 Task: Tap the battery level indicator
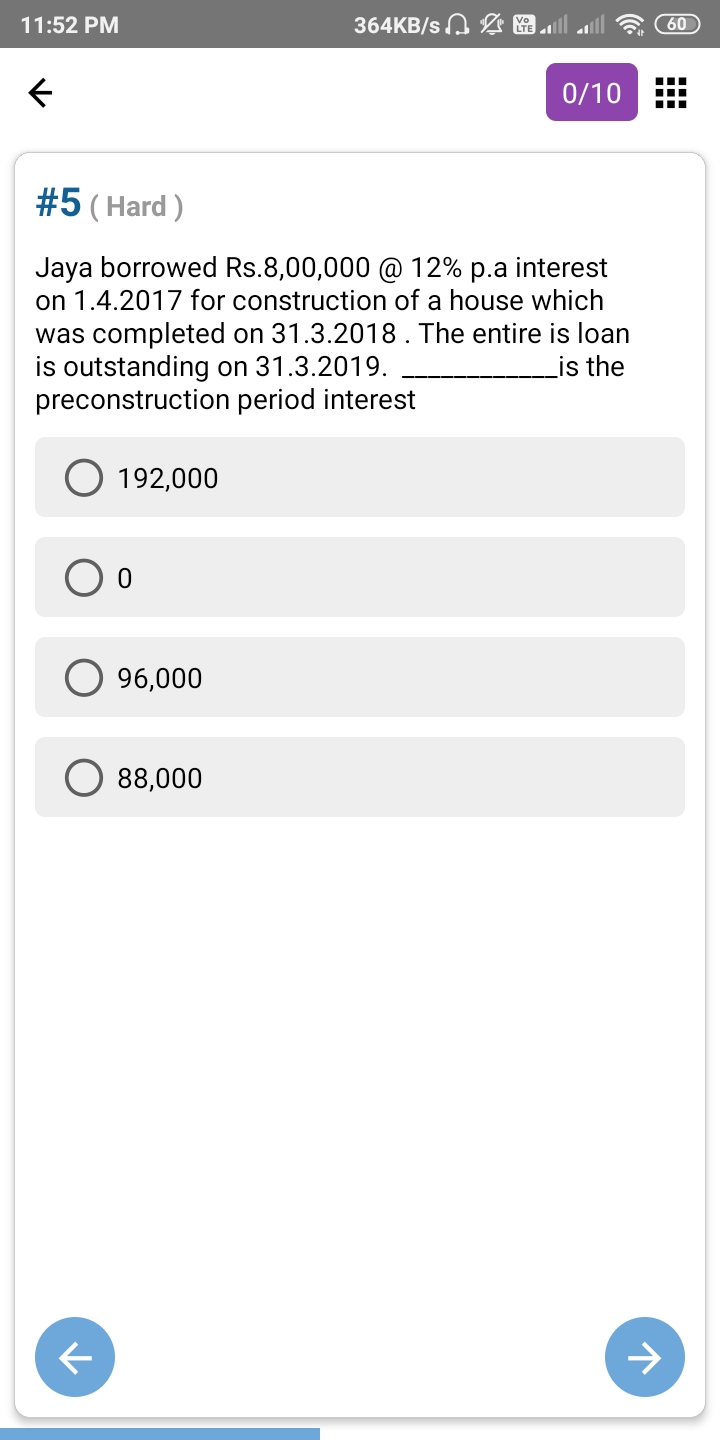[x=676, y=26]
